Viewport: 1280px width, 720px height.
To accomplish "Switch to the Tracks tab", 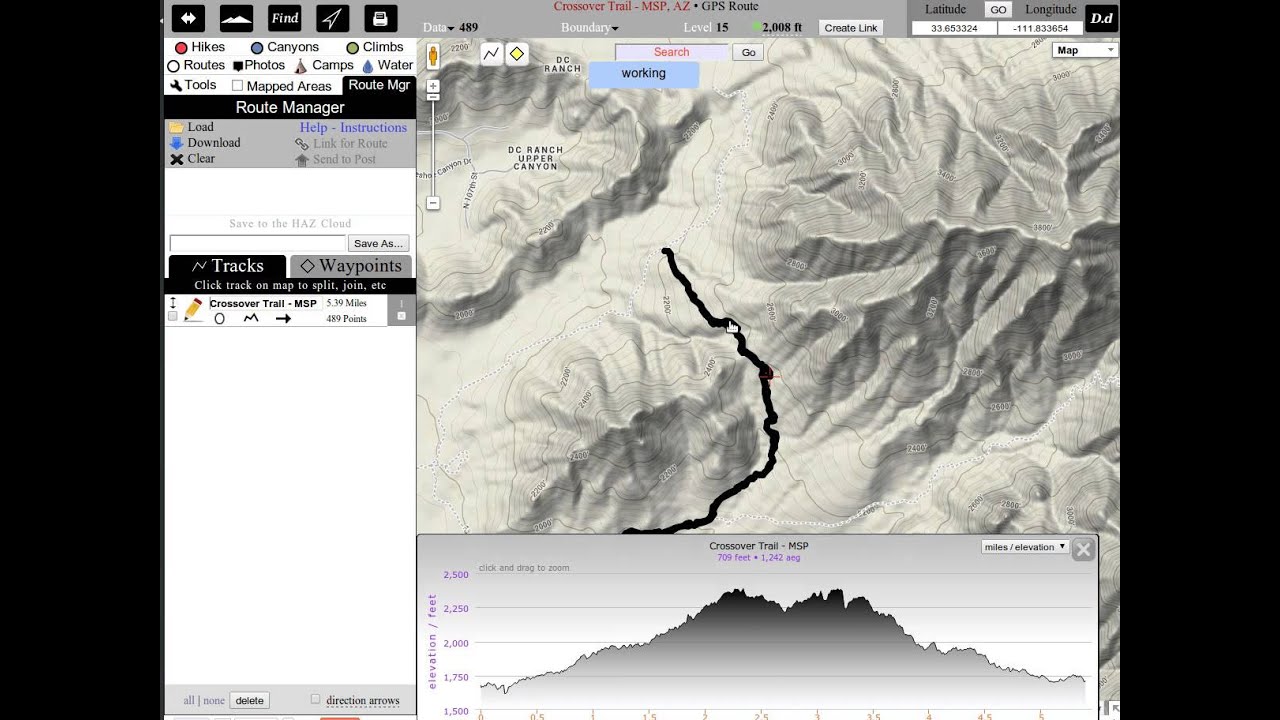I will 227,266.
